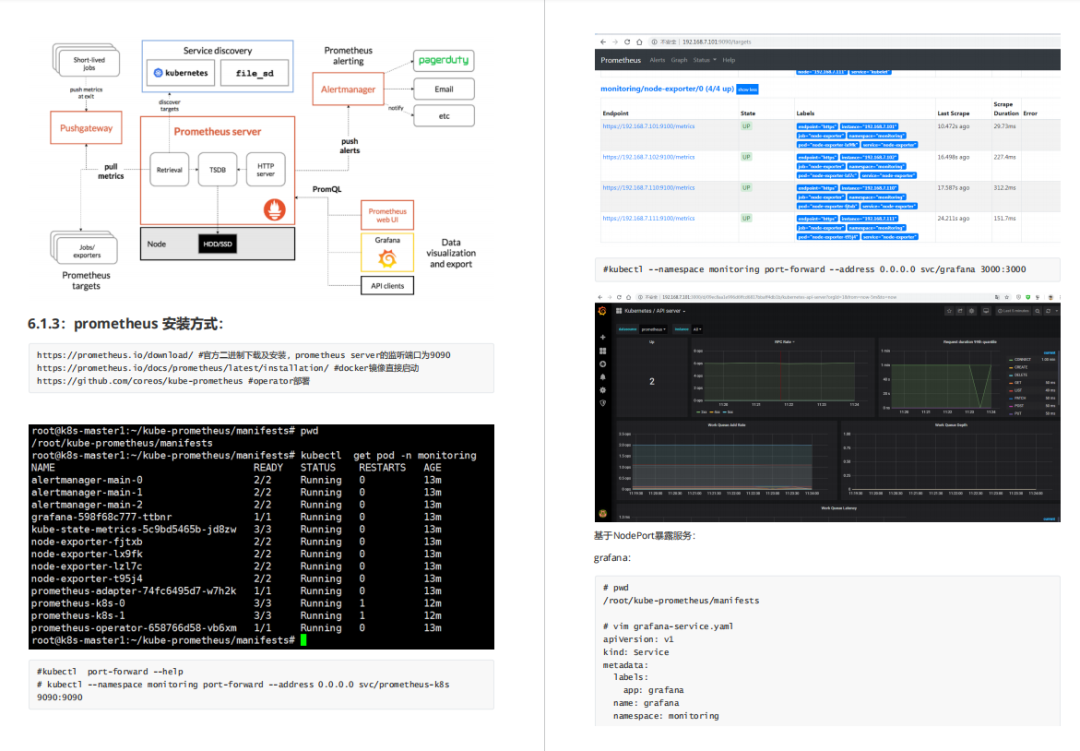Click the kubernetes service discovery box
Image resolution: width=1080 pixels, height=751 pixels.
pyautogui.click(x=180, y=73)
